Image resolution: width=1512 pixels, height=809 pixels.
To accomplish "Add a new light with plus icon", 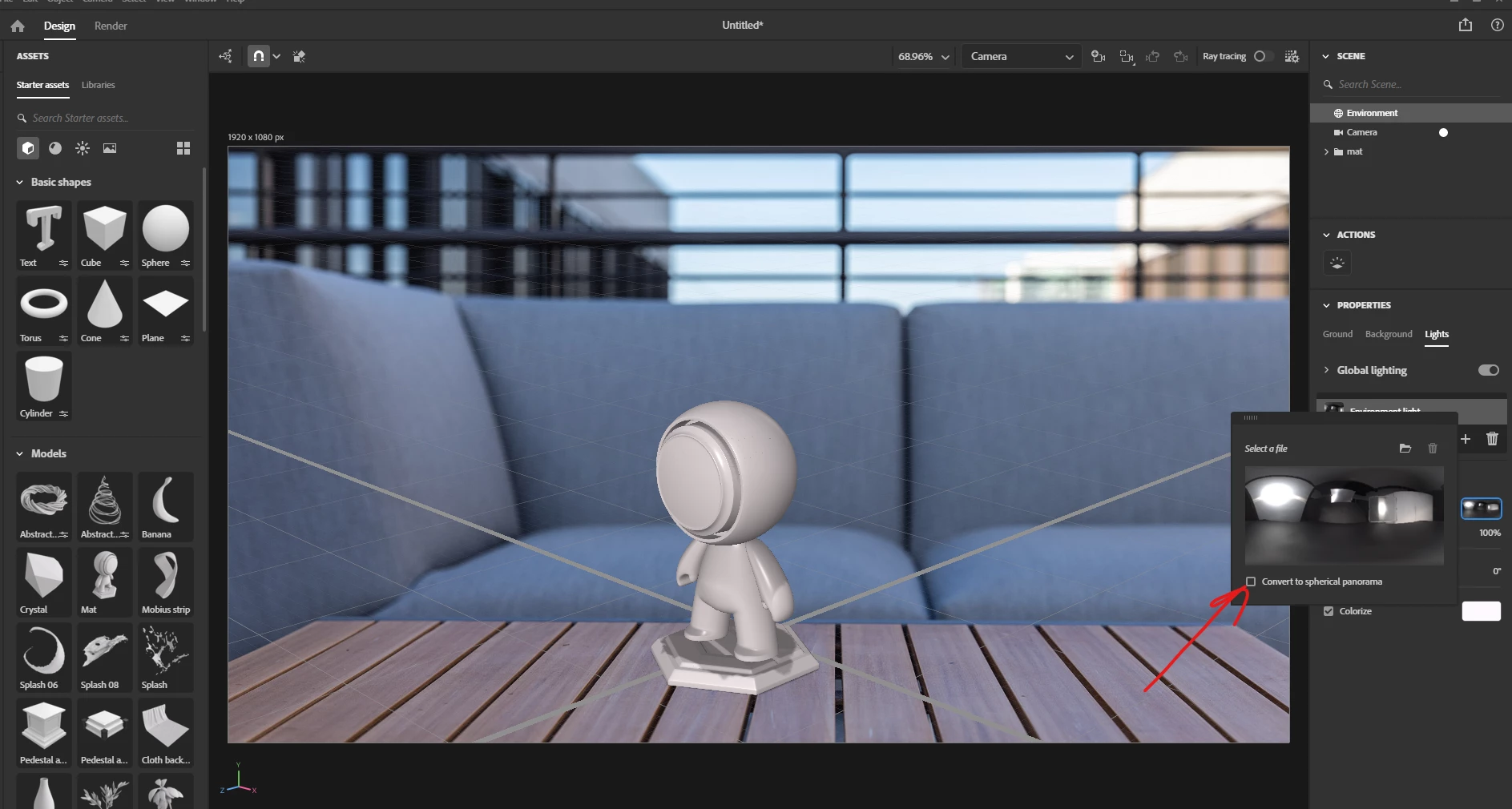I will click(x=1466, y=439).
